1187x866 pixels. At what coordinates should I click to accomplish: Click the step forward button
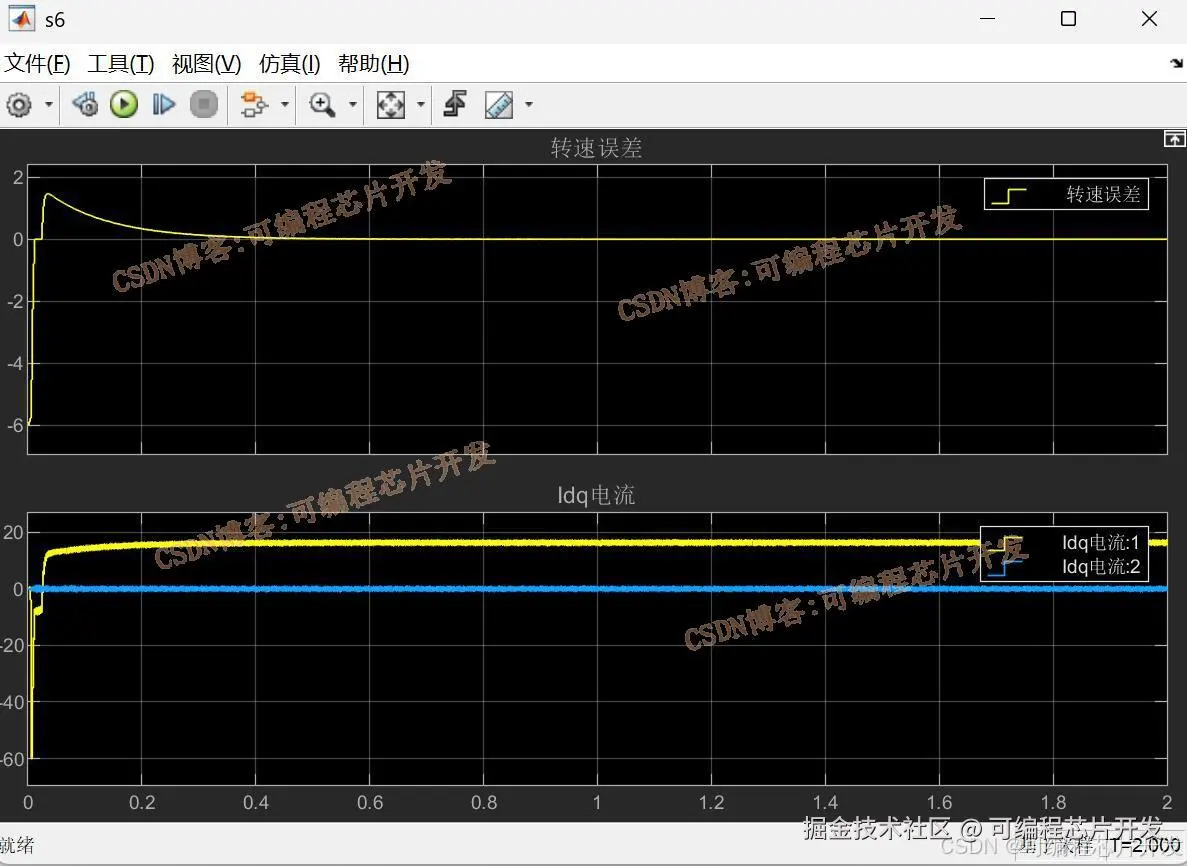tap(164, 104)
